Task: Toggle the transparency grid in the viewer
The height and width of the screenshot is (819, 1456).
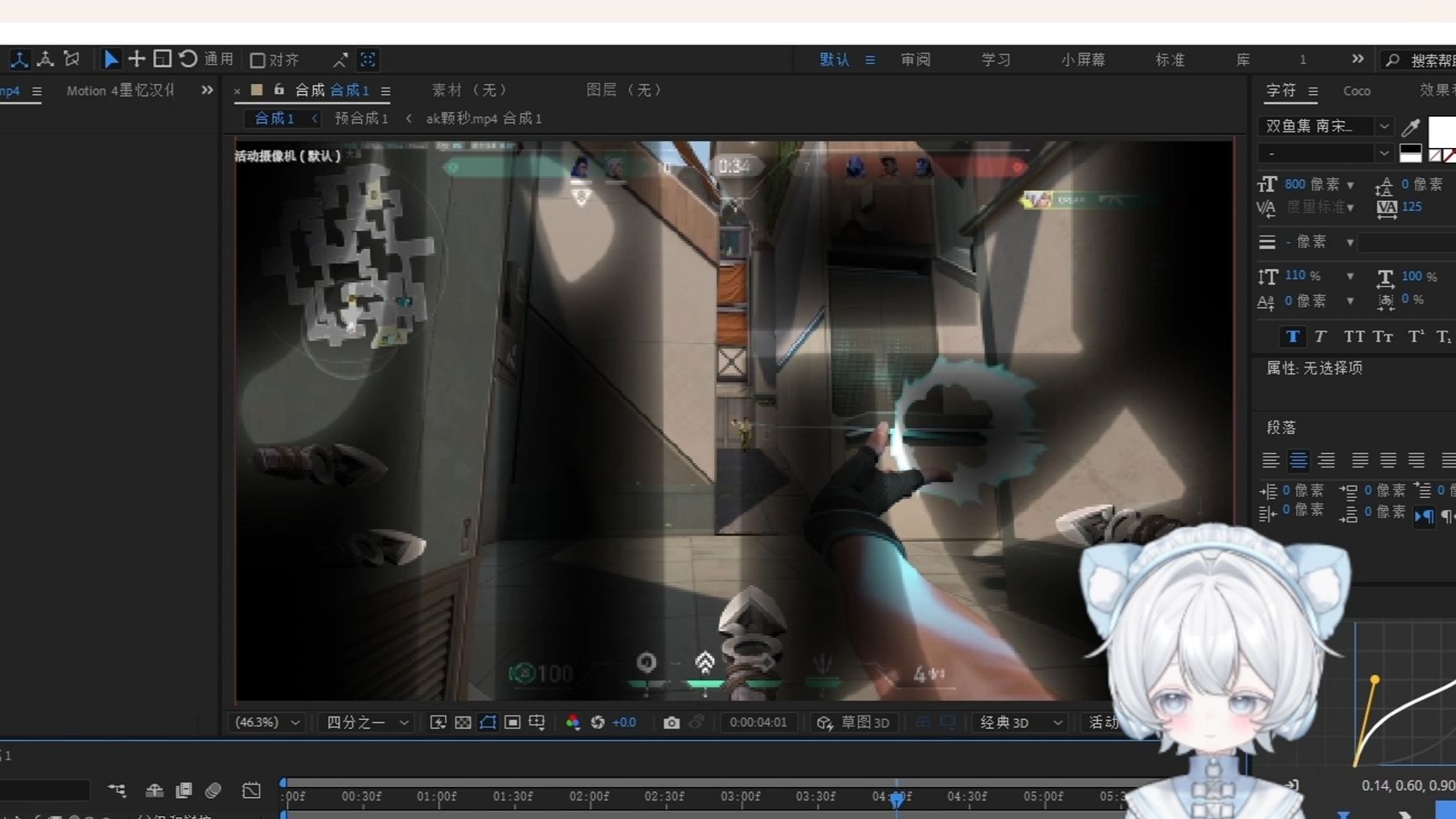Action: tap(463, 721)
